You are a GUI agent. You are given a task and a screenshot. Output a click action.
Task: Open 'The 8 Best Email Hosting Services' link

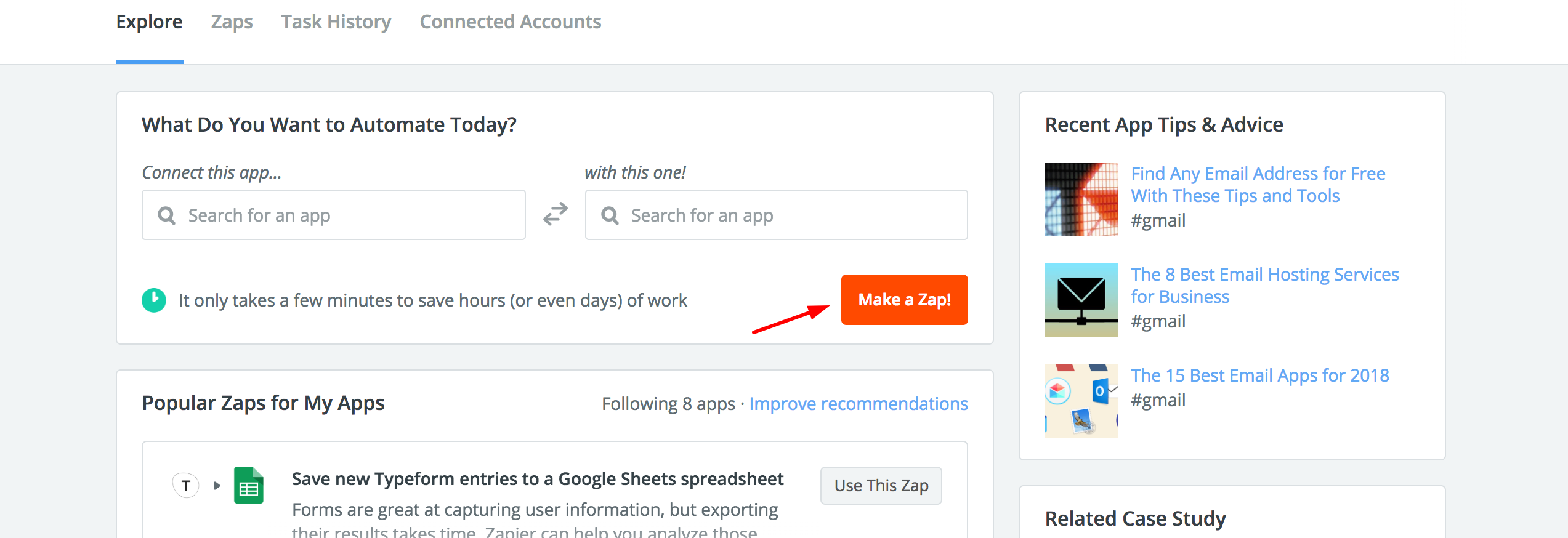click(x=1264, y=286)
